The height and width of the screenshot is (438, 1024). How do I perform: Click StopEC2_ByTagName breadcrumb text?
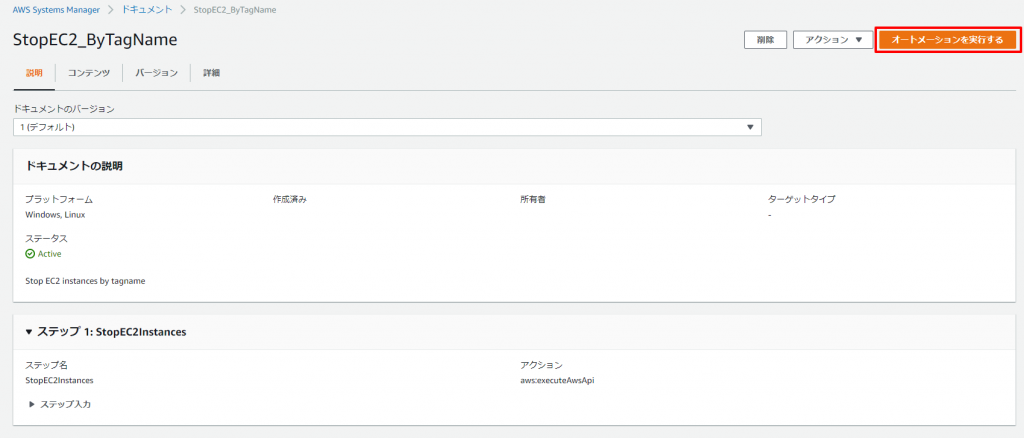coord(234,10)
